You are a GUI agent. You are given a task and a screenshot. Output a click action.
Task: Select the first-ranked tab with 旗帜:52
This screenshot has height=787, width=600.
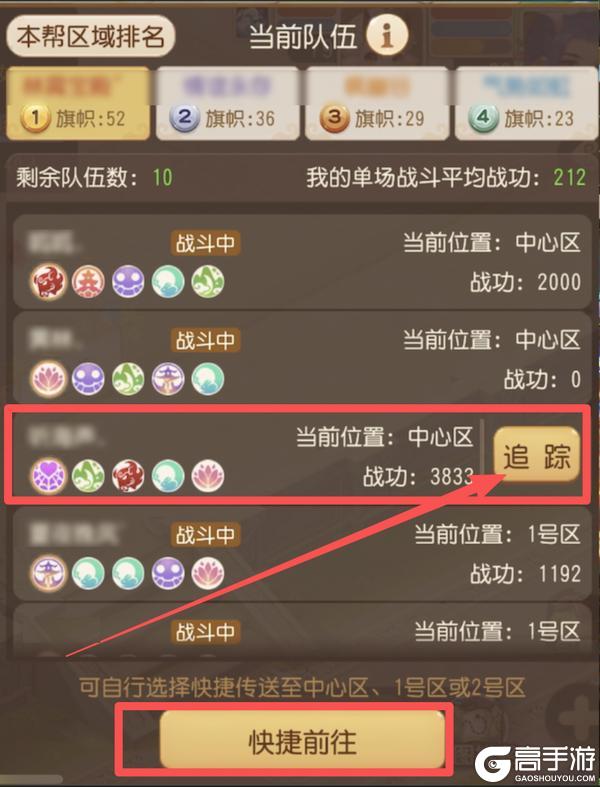pos(78,104)
